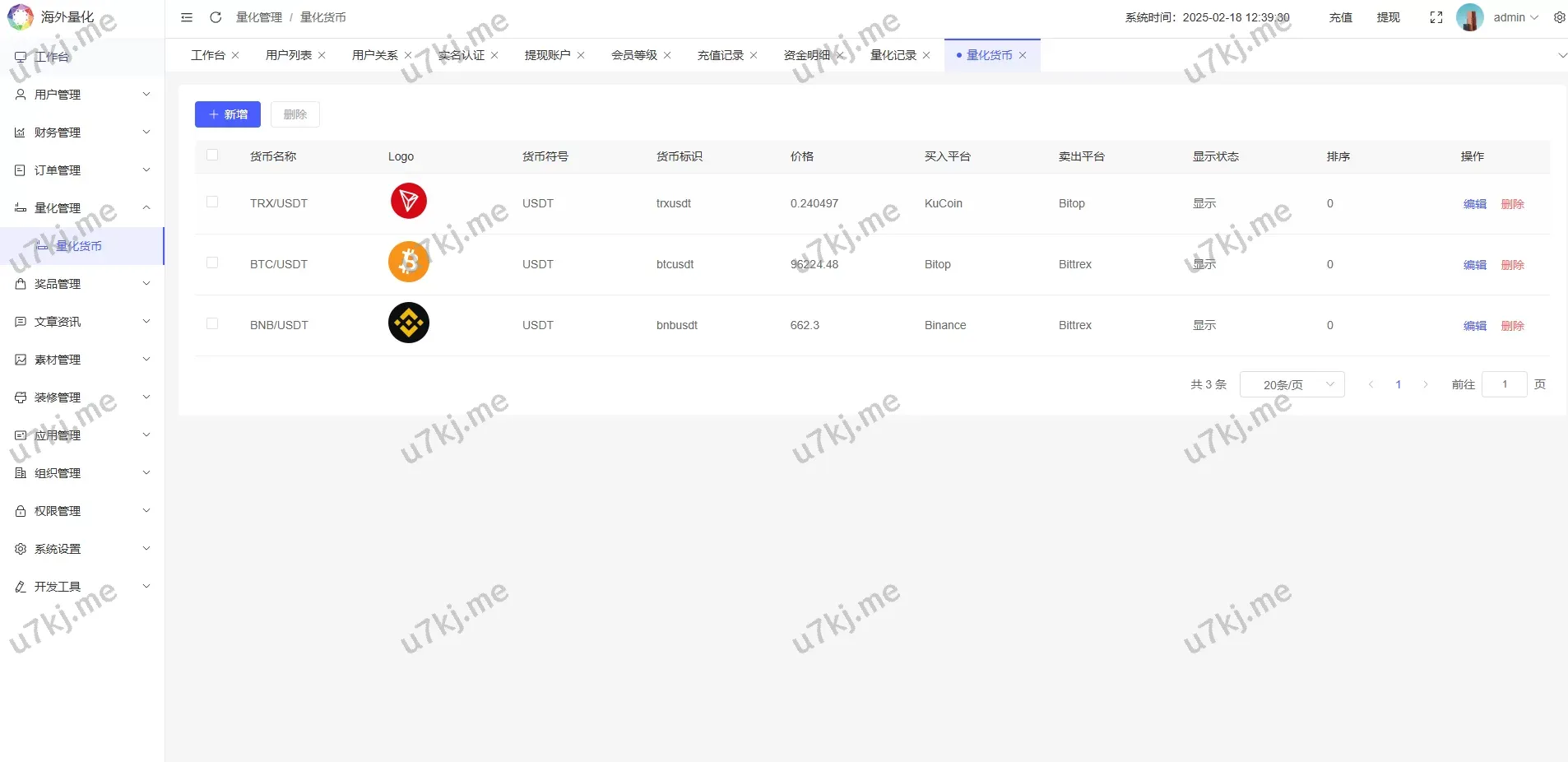Toggle the select-all header checkbox

pyautogui.click(x=212, y=155)
